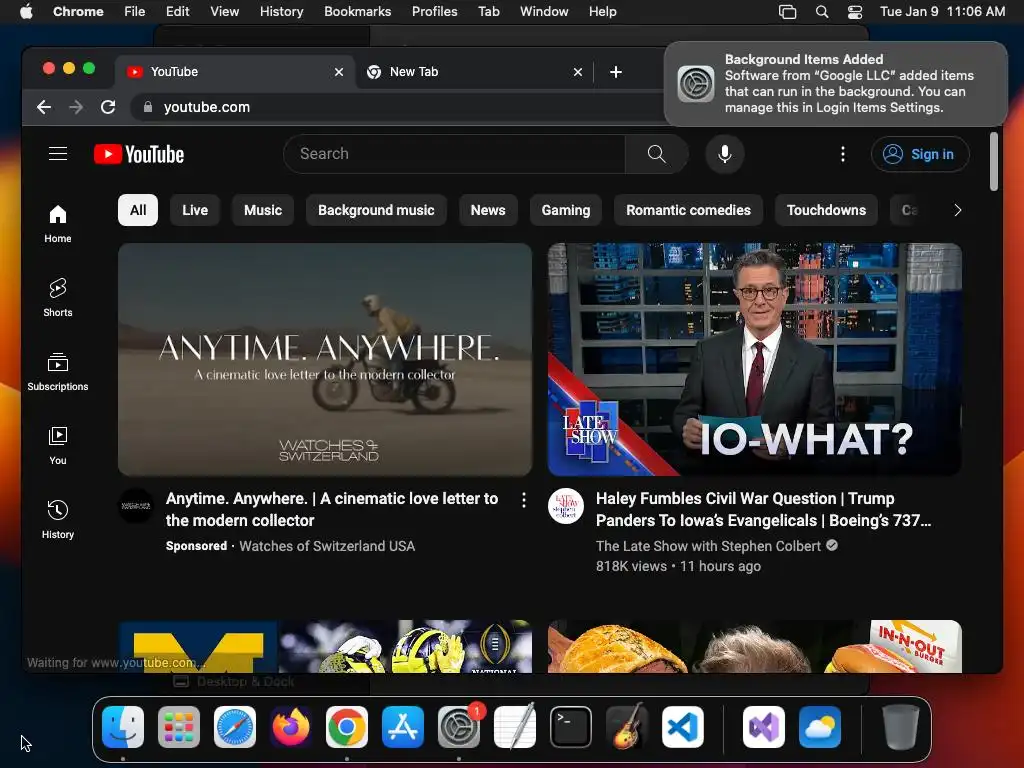Go to Home in the sidebar
The height and width of the screenshot is (768, 1024).
(57, 224)
